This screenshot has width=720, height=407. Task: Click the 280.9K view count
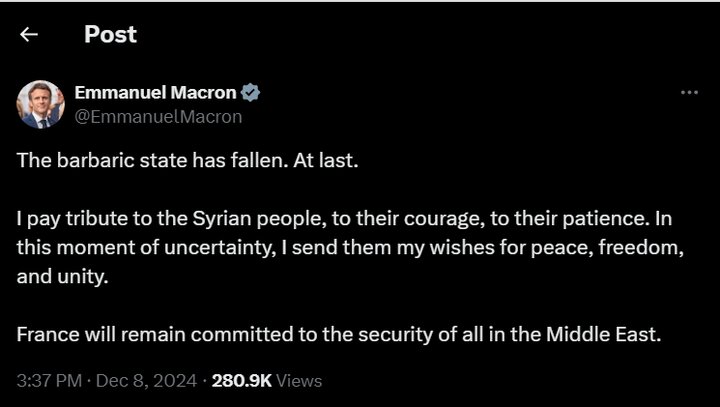click(x=240, y=381)
